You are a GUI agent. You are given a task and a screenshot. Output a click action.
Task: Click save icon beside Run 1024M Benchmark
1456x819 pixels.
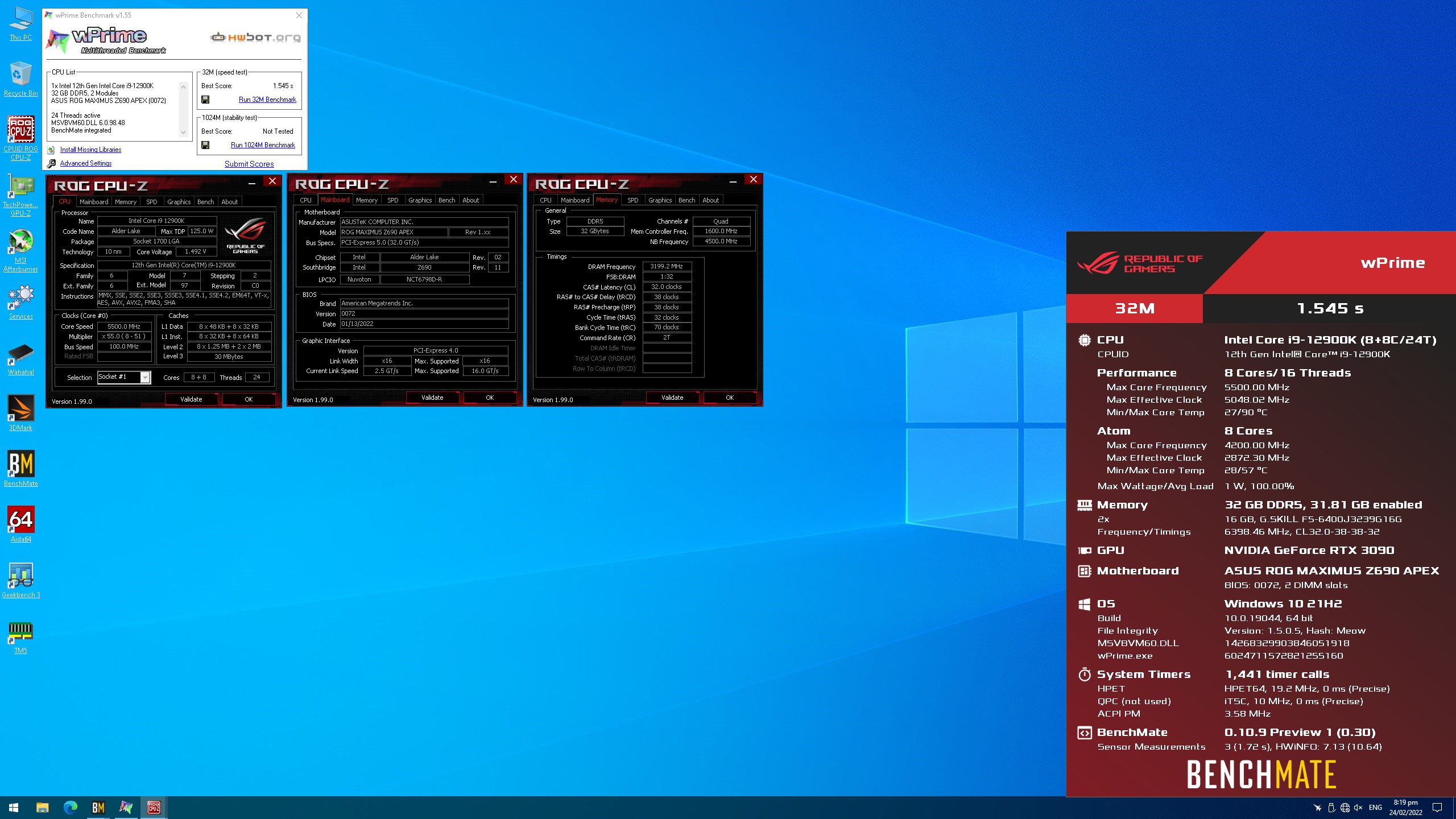click(205, 145)
